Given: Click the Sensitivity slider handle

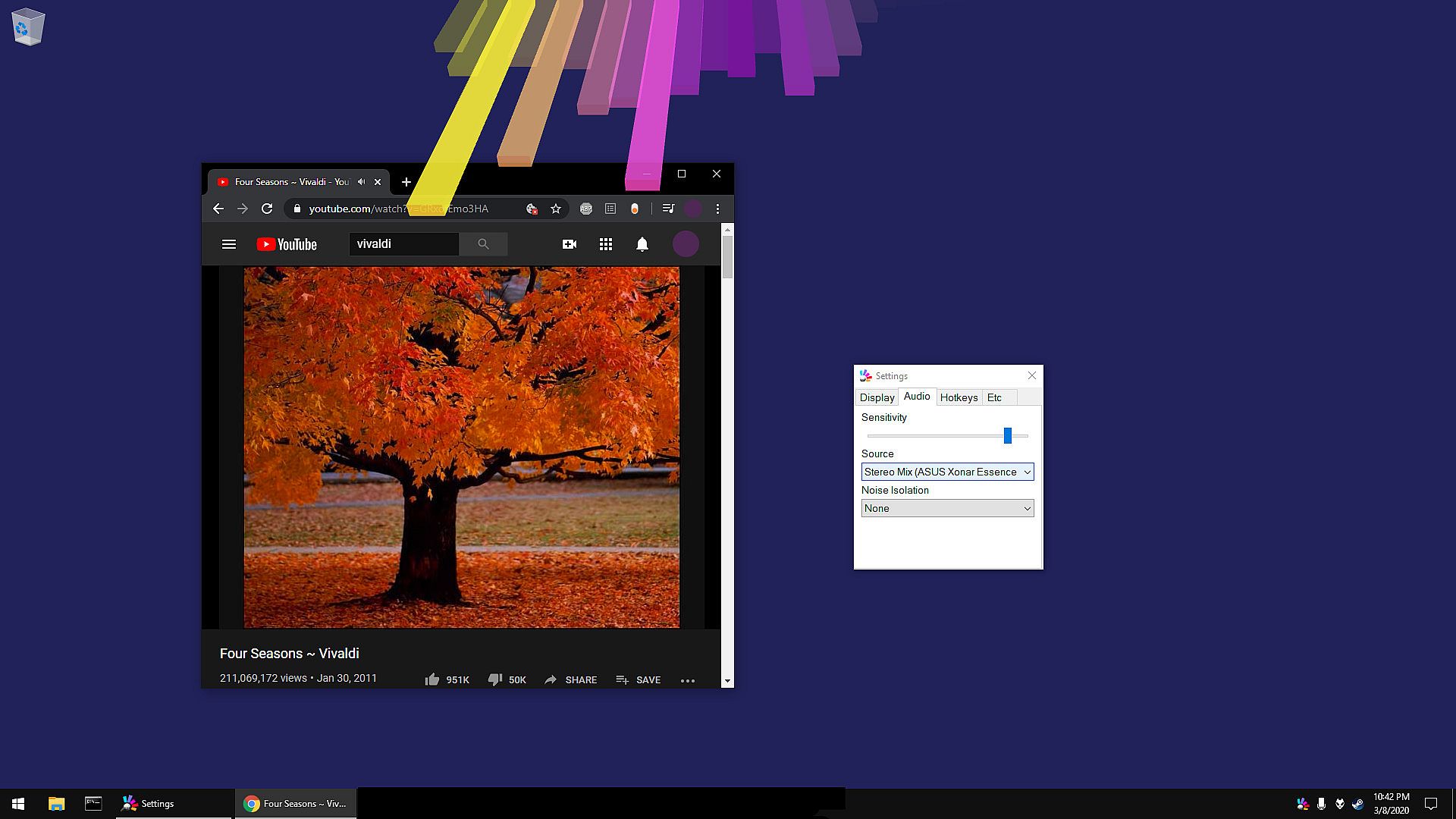Looking at the screenshot, I should (1008, 435).
